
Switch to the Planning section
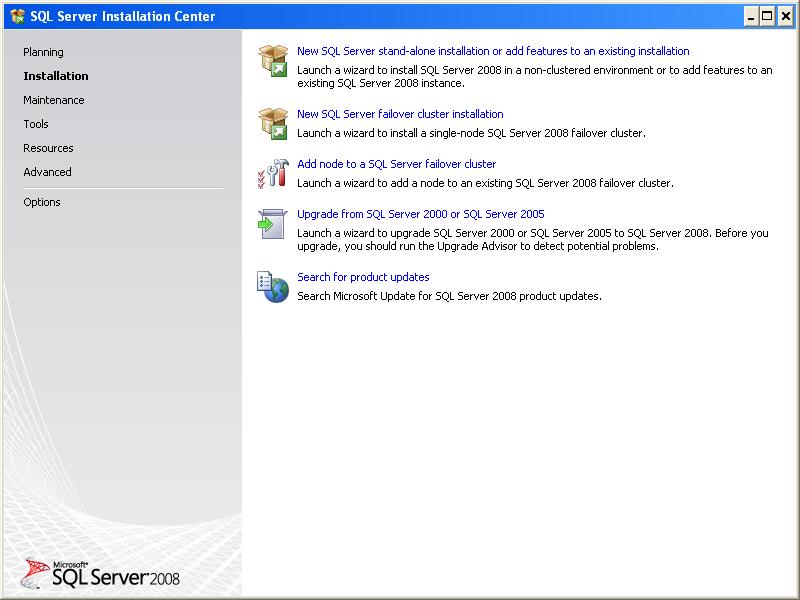tap(43, 52)
